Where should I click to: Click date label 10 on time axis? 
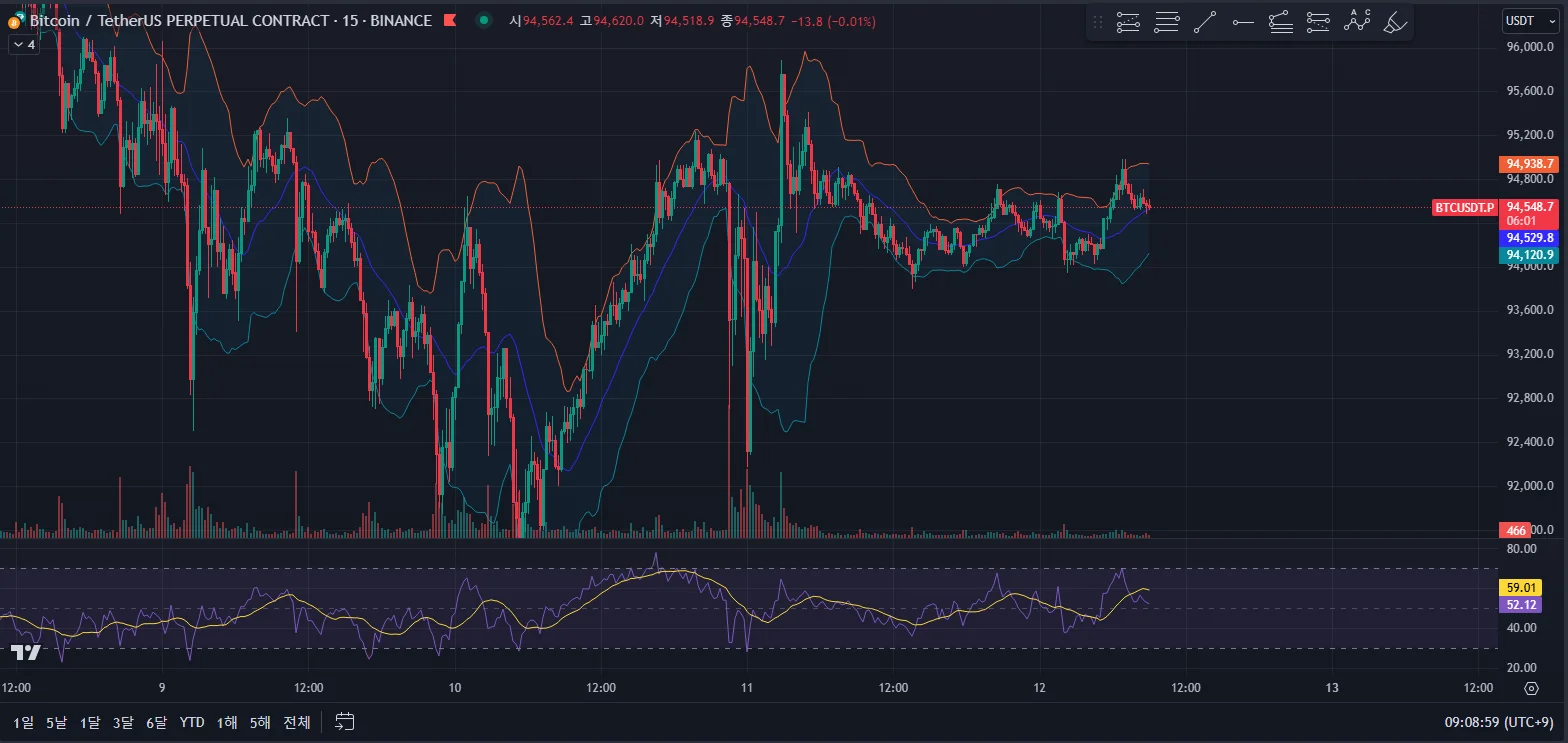[454, 688]
